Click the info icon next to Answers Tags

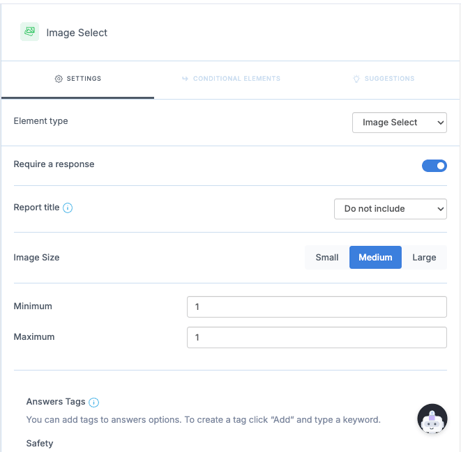pos(94,402)
